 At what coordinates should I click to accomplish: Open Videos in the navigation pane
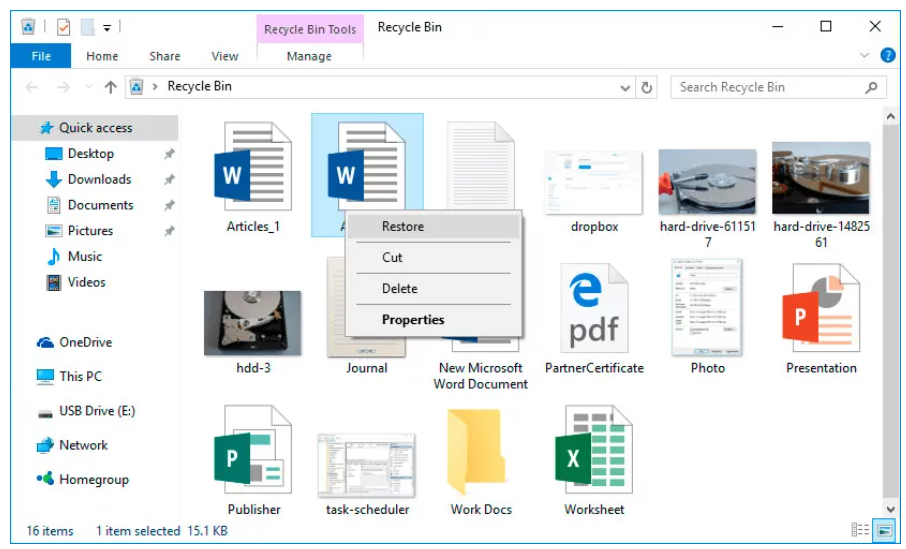coord(87,282)
